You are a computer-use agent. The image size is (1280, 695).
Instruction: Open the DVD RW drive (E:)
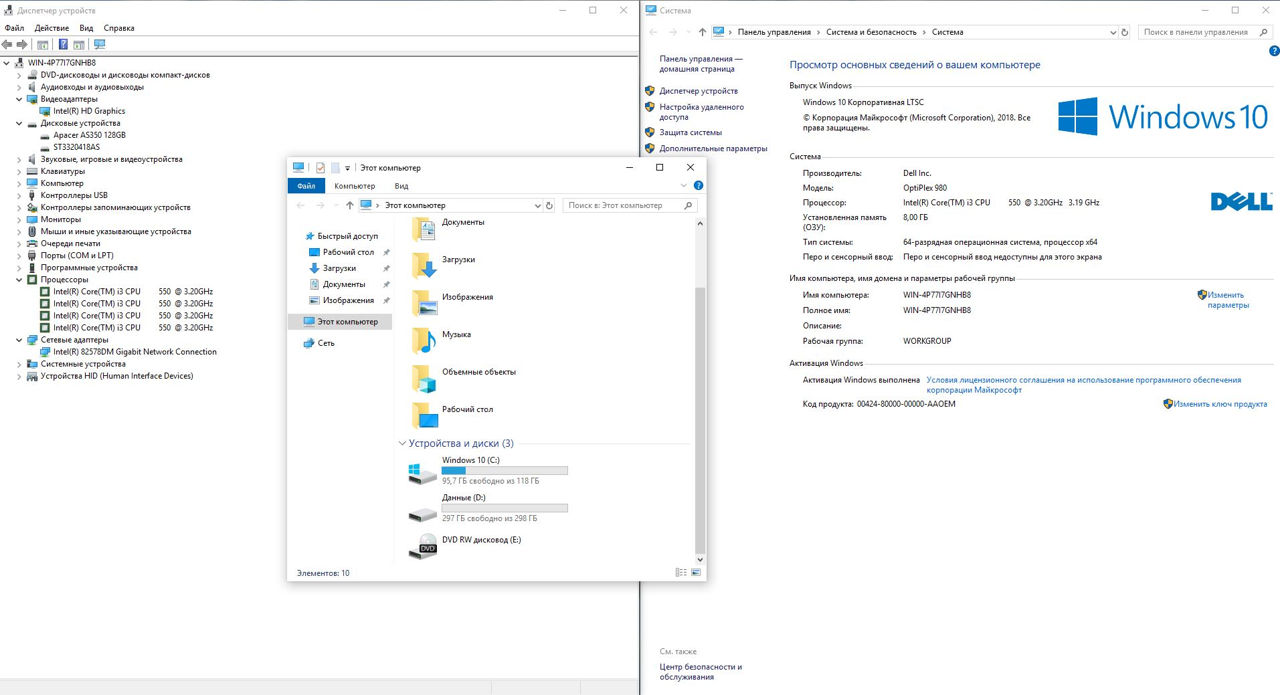pyautogui.click(x=481, y=540)
